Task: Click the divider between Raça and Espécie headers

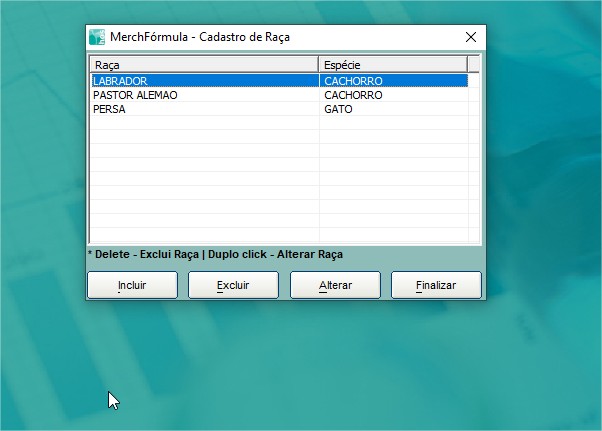Action: click(319, 65)
